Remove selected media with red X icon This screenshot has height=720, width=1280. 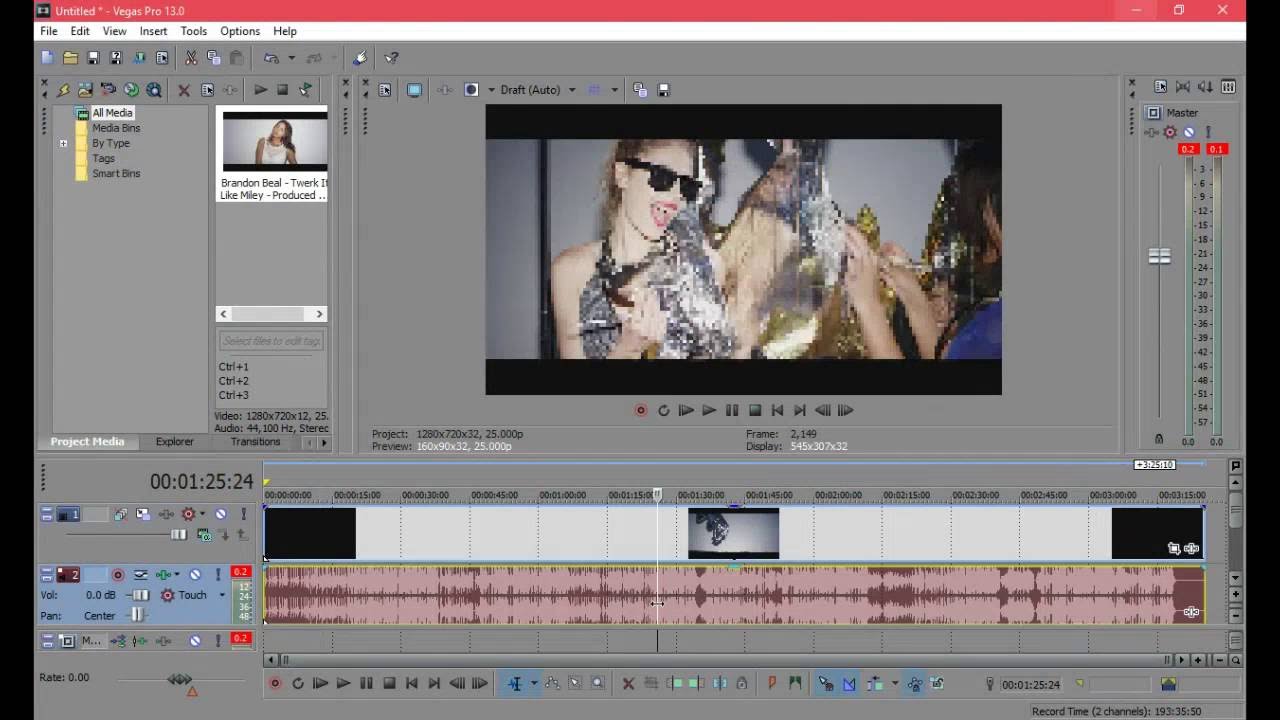pyautogui.click(x=184, y=90)
